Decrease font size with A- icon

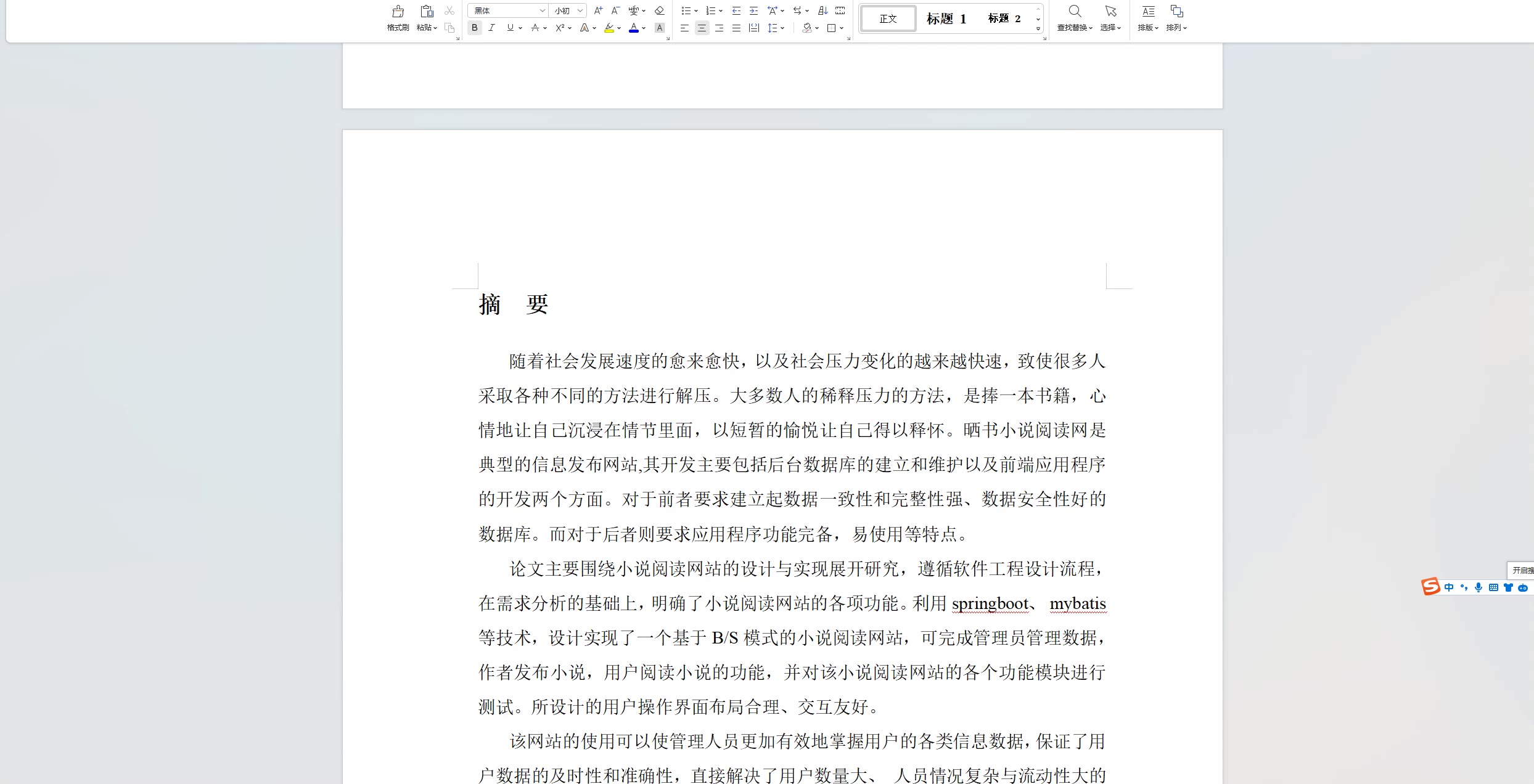coord(615,10)
